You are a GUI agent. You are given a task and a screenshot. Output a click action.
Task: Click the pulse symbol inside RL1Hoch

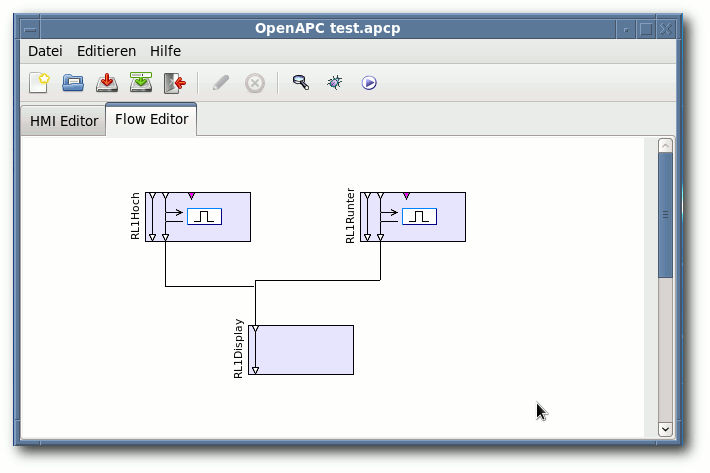tap(204, 216)
